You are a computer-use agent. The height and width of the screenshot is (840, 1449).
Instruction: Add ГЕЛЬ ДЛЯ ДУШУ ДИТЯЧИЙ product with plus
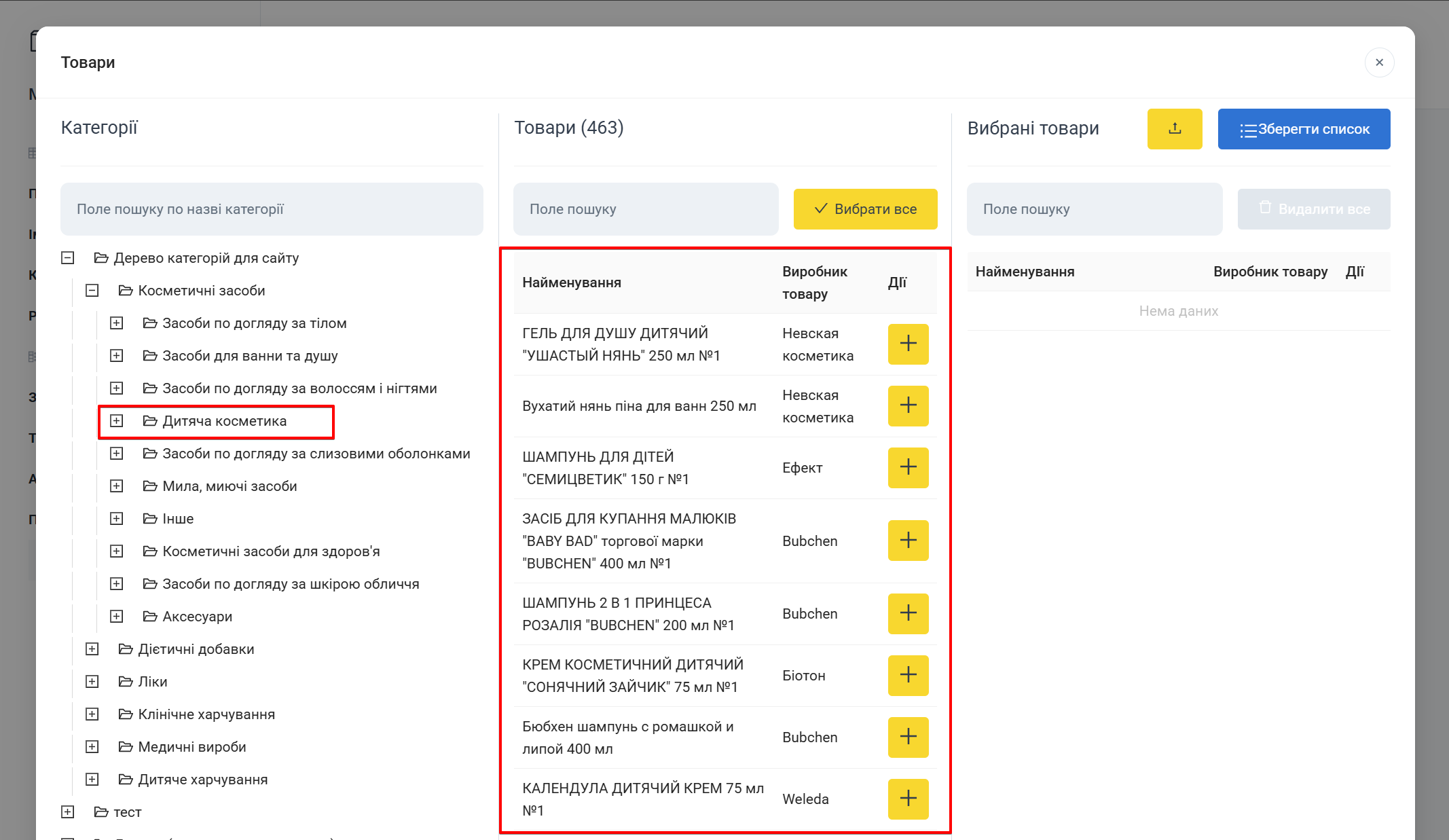[908, 344]
